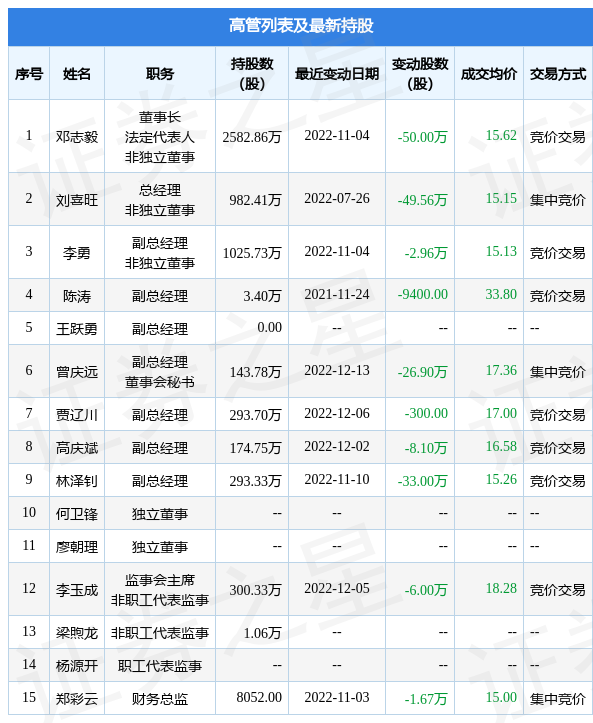Select the 最近变动日期 column header
Viewport: 593px width, 723px height.
click(x=337, y=74)
